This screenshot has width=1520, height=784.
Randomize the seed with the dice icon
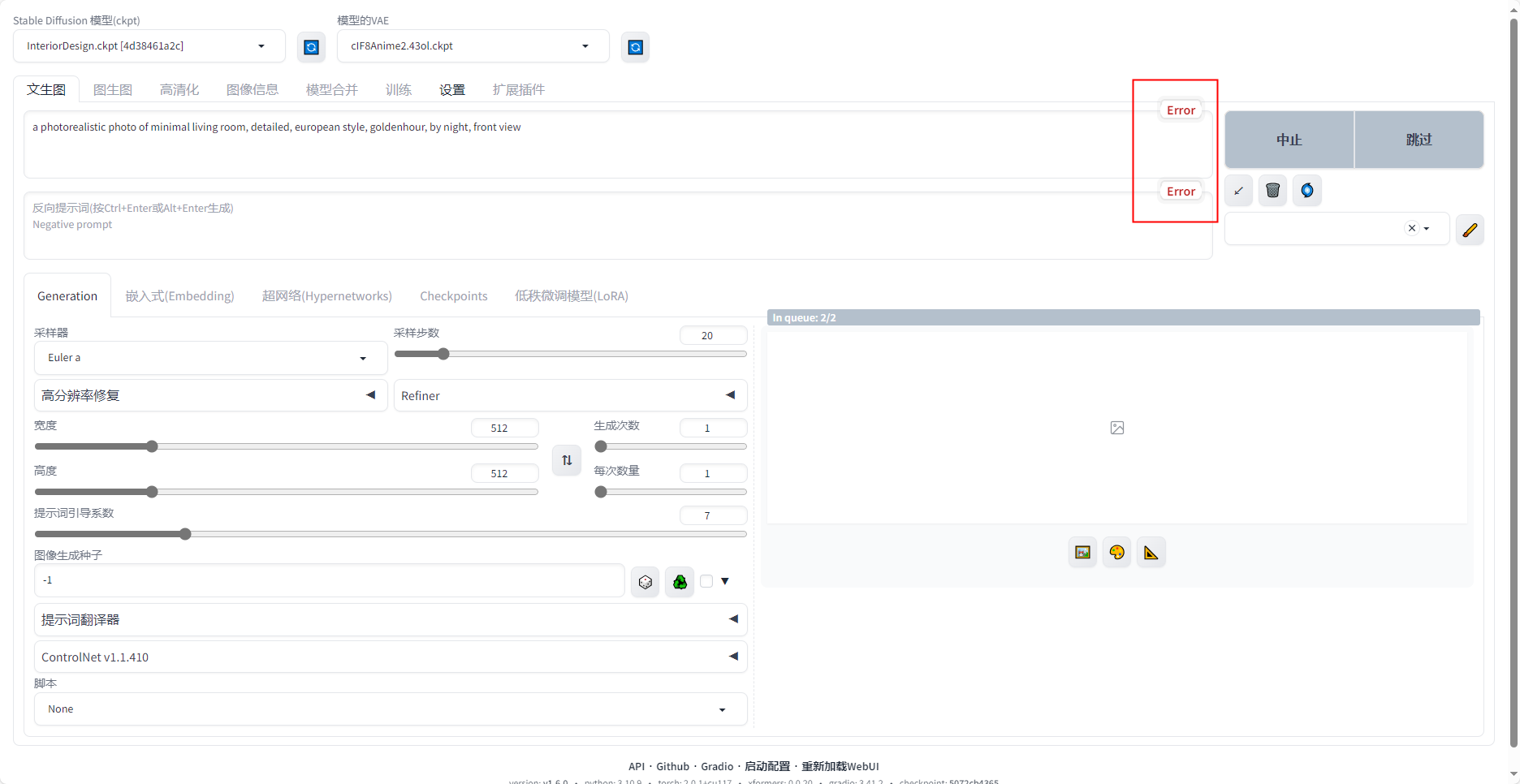646,582
